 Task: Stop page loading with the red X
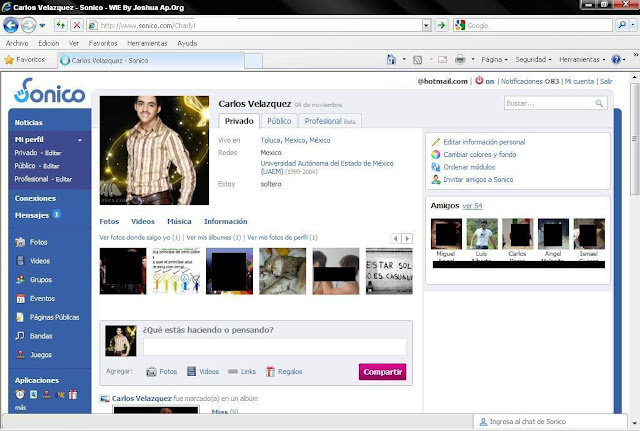click(76, 25)
